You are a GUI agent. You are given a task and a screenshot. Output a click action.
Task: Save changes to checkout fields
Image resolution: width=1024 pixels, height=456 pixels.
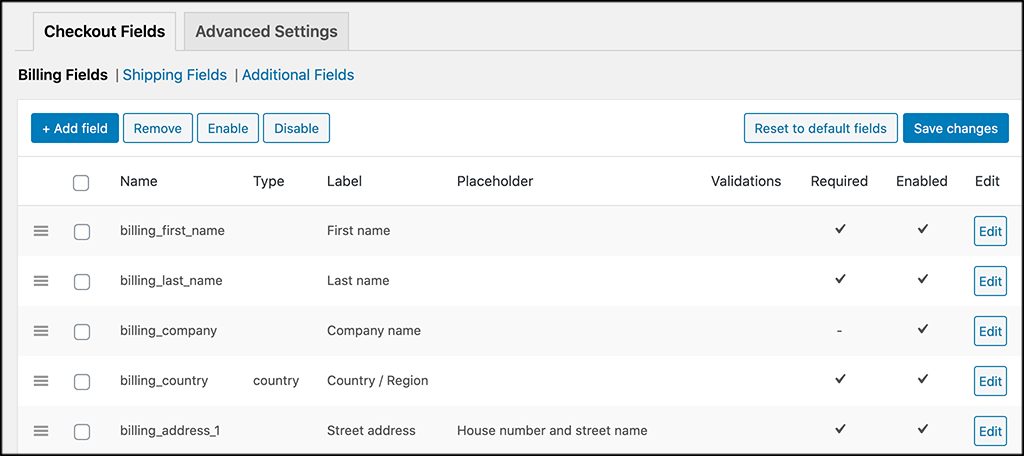click(955, 128)
